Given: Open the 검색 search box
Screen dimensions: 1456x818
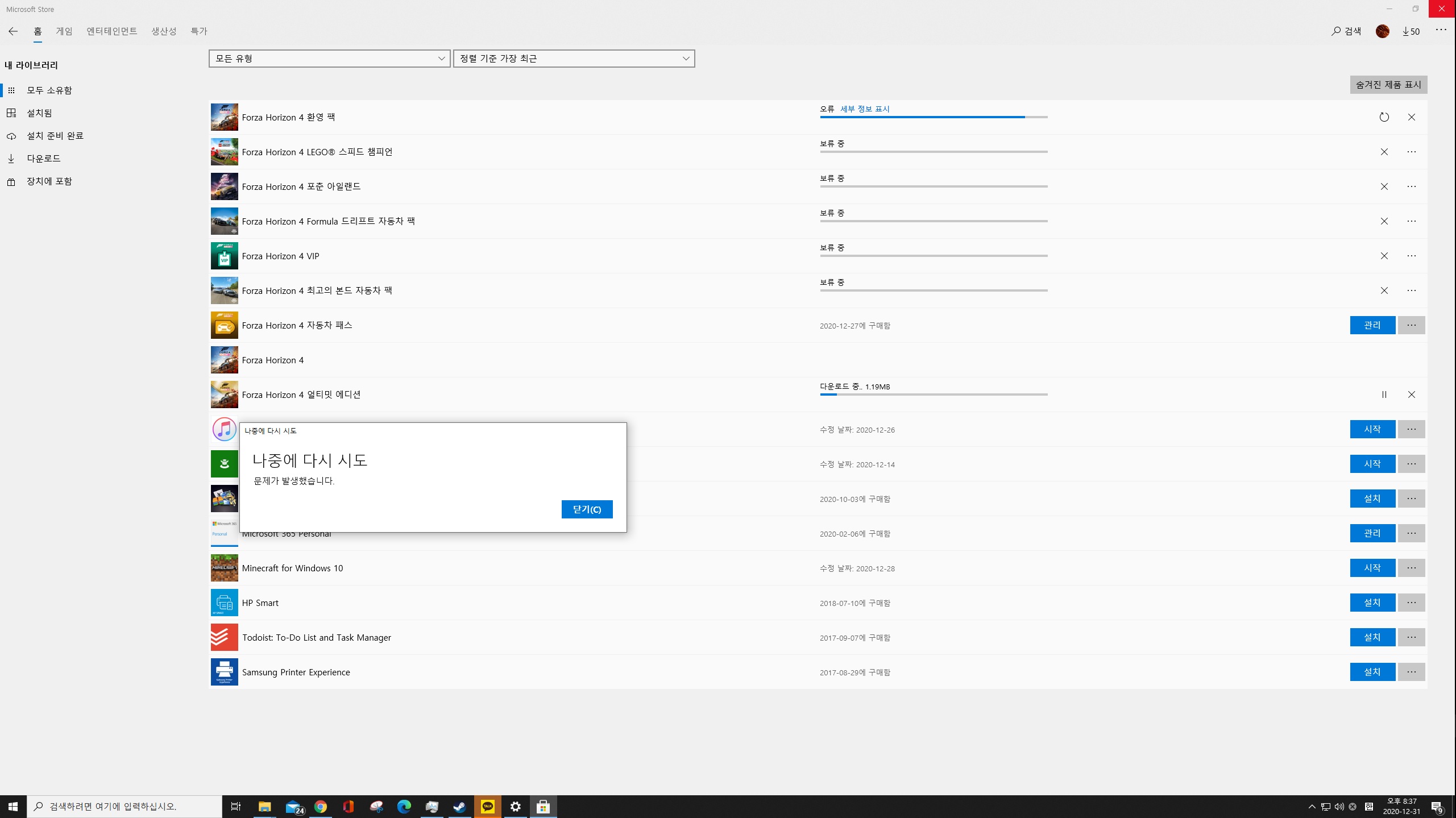Looking at the screenshot, I should coord(1346,31).
